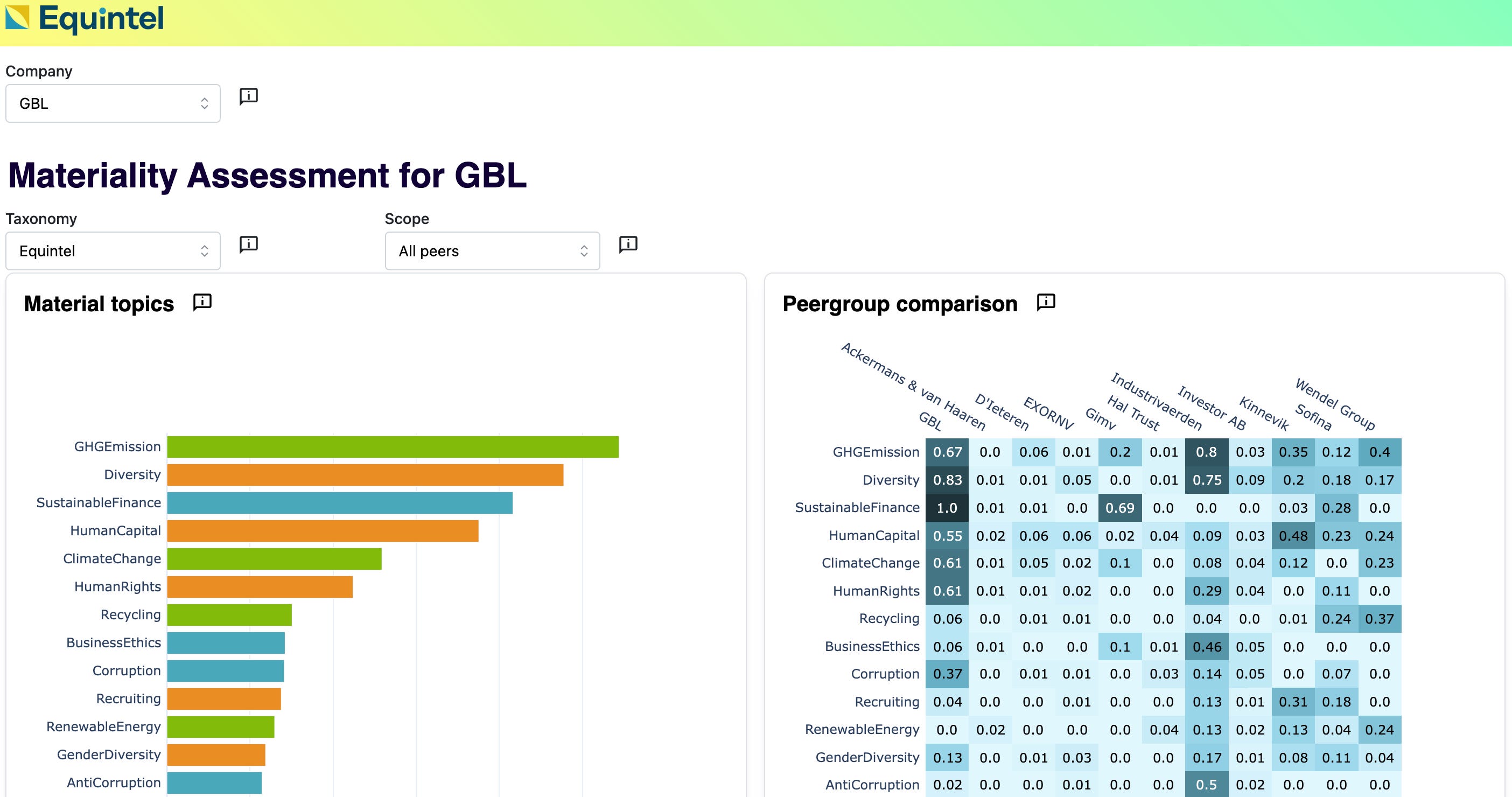Click heatmap cell 0.48 in HumanCapital row
The height and width of the screenshot is (797, 1512).
pos(1293,536)
